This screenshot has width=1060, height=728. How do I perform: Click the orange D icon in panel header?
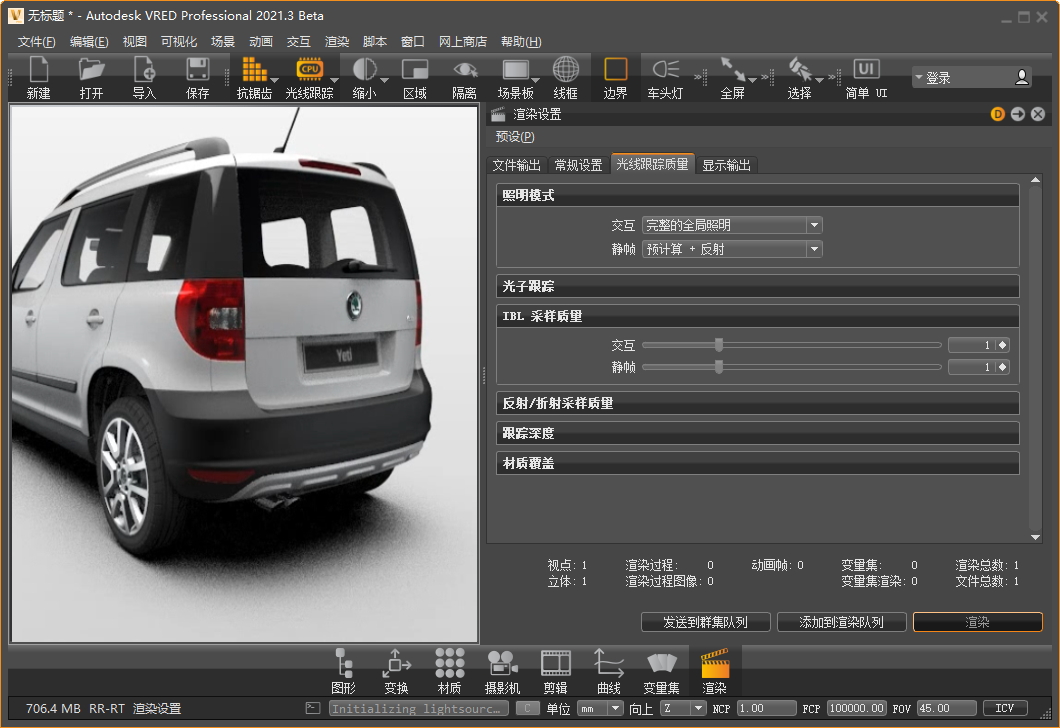[998, 114]
